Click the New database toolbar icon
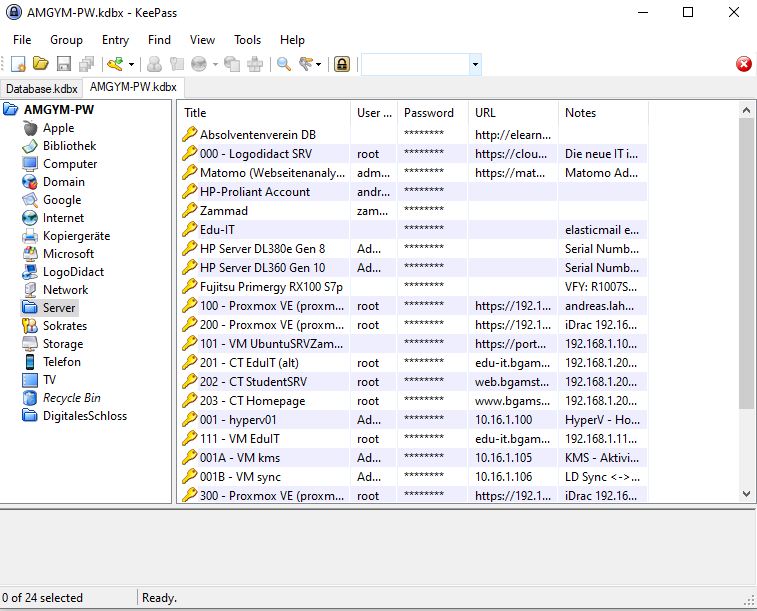 [x=18, y=64]
